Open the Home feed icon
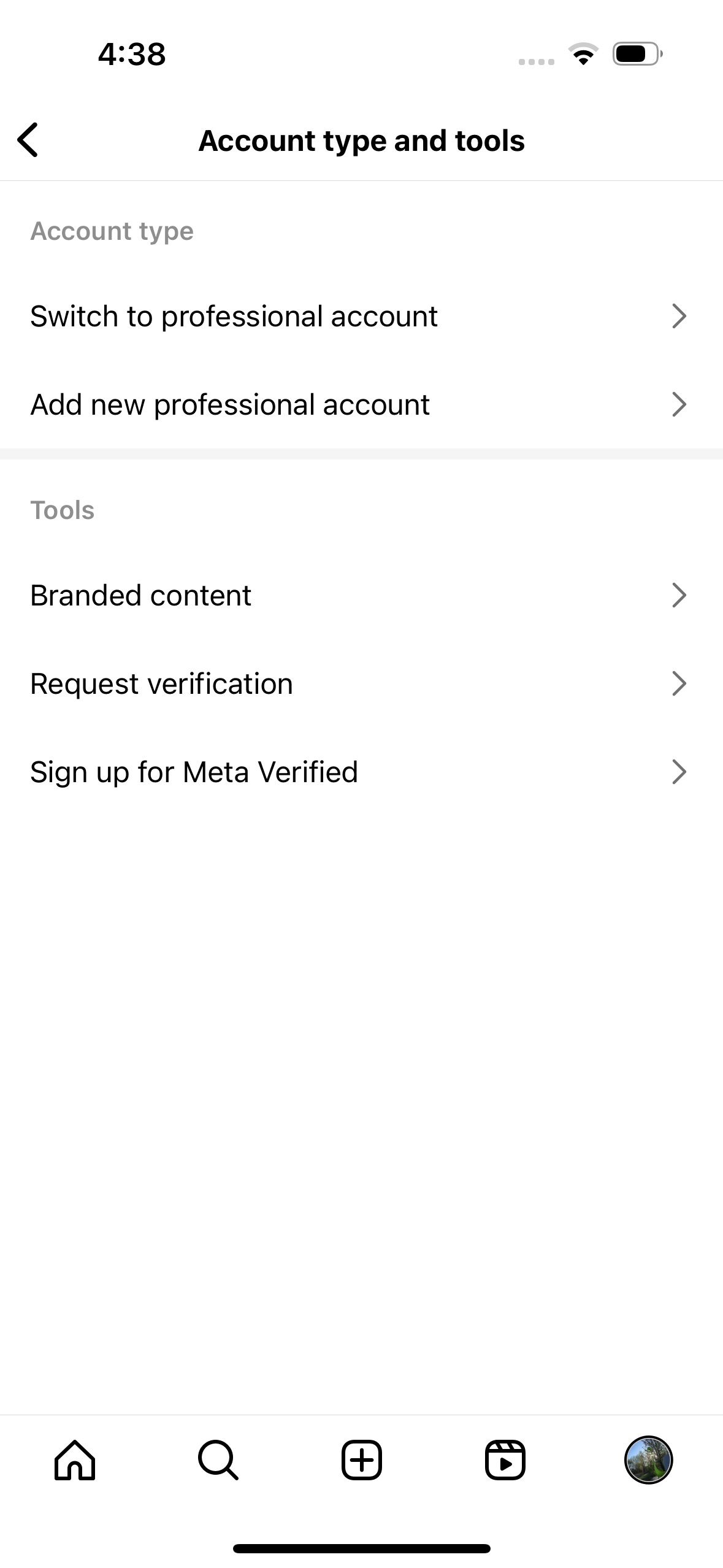Screen dimensions: 723x1568 coord(75,1460)
